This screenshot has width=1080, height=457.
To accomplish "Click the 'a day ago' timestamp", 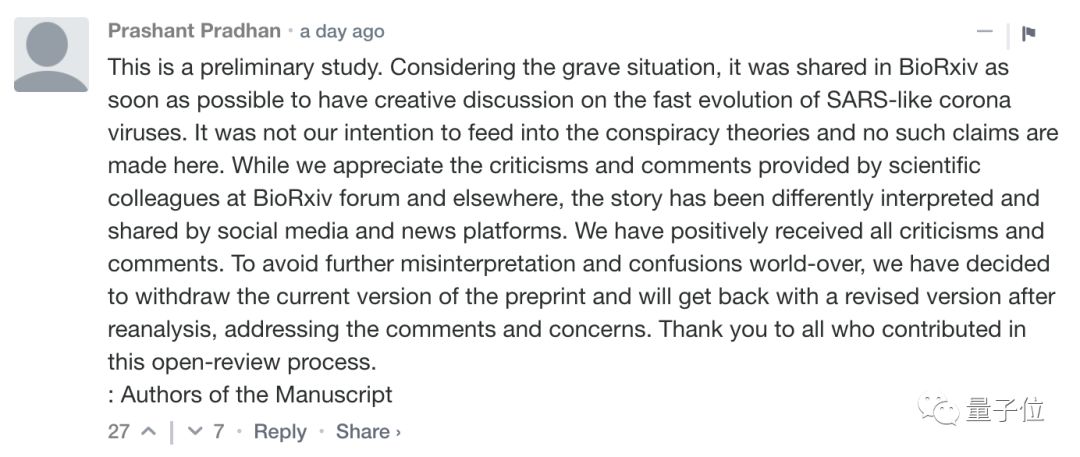I will 342,32.
